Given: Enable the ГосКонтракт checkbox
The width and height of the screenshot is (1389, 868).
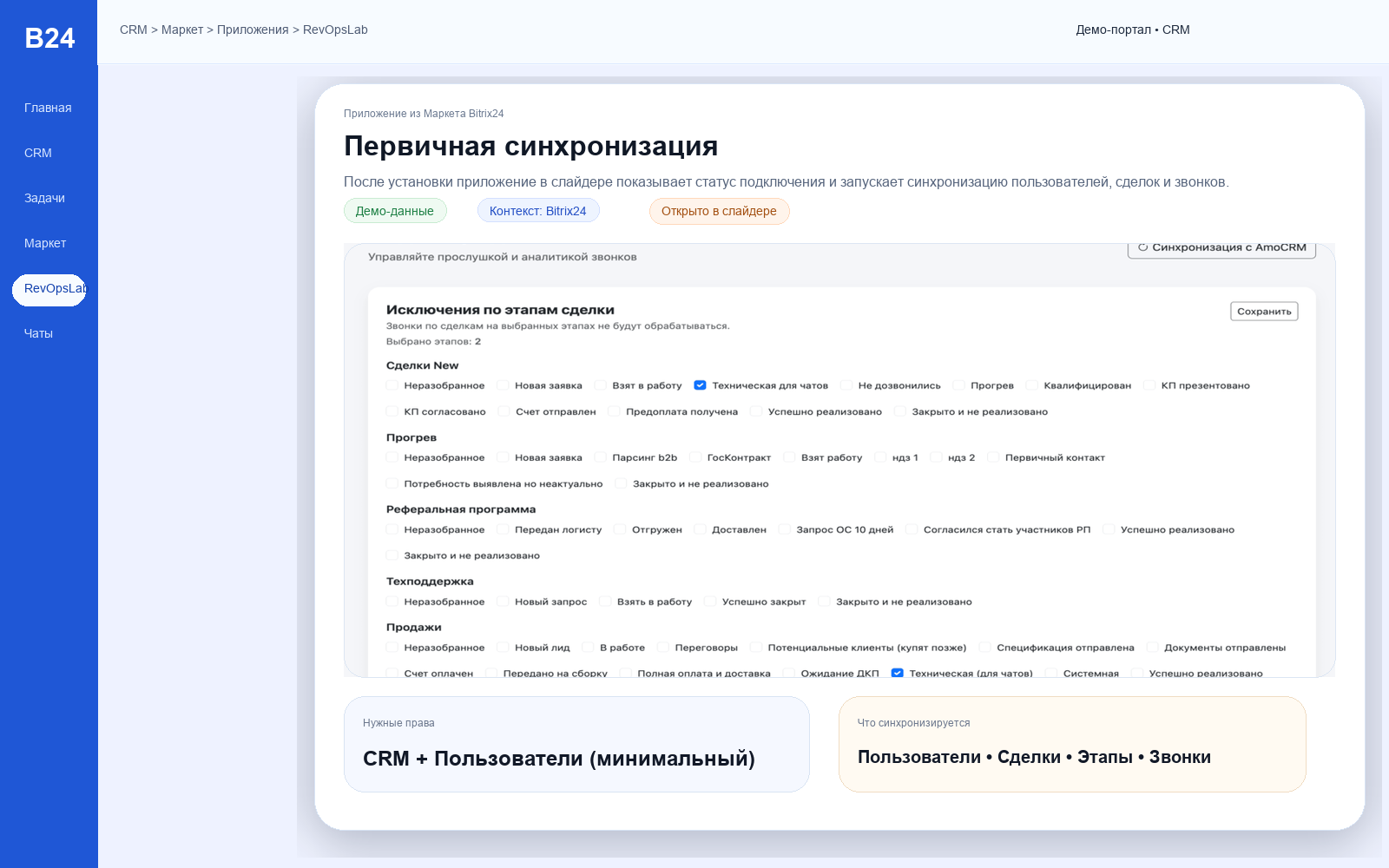Looking at the screenshot, I should click(695, 457).
